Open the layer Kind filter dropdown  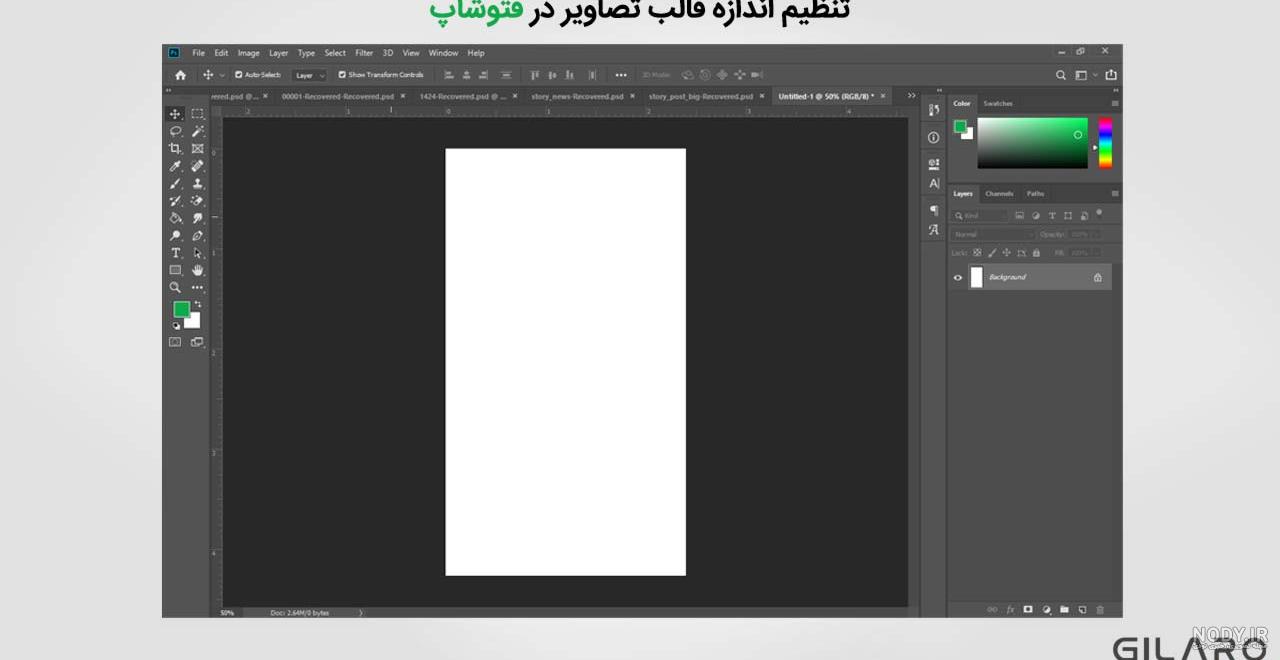980,215
